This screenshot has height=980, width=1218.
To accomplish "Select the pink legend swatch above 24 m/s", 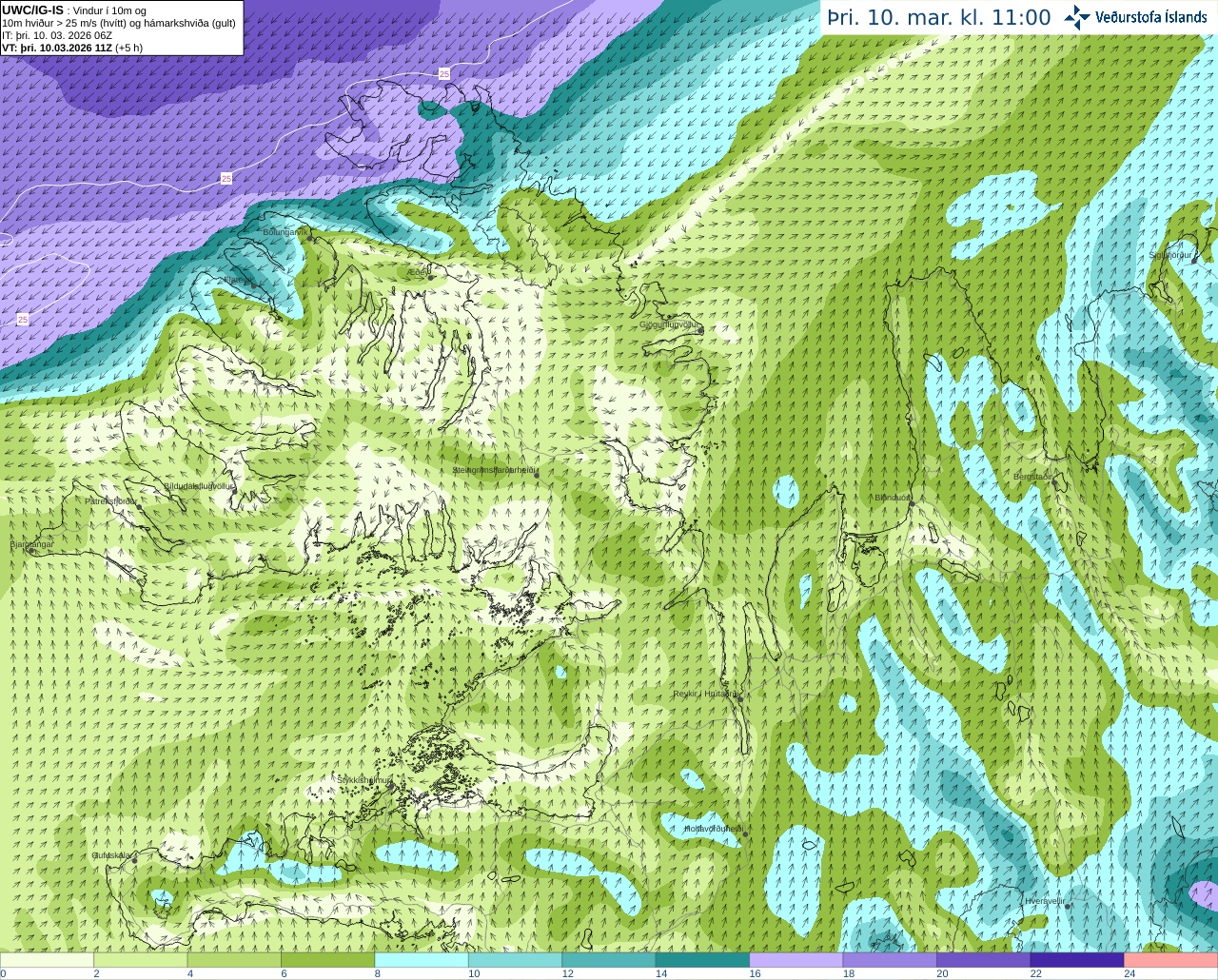I will pos(1171,960).
